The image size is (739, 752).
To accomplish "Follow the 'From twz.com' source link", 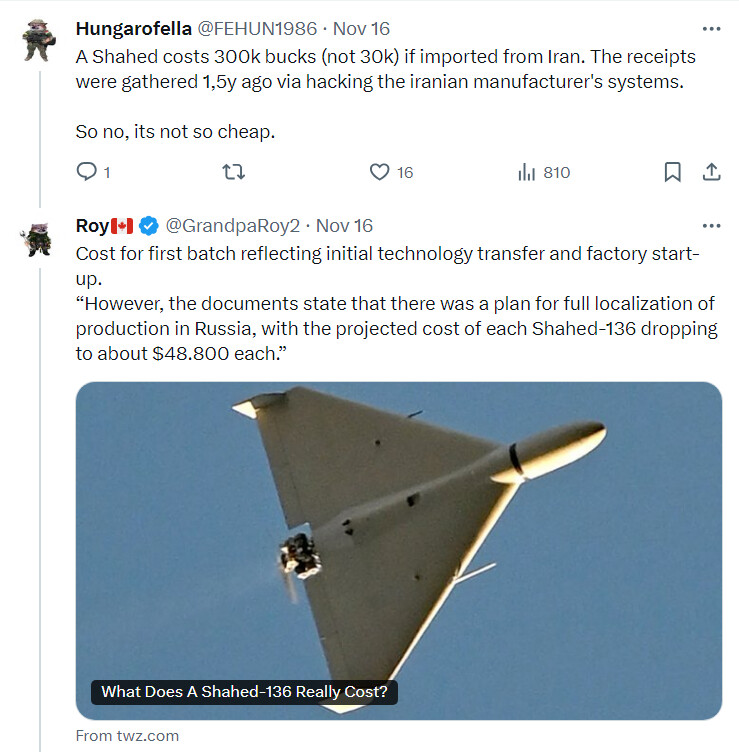I will (x=127, y=736).
